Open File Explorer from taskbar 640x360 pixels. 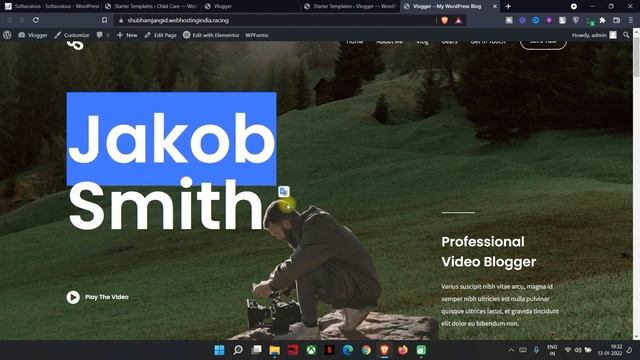(275, 350)
